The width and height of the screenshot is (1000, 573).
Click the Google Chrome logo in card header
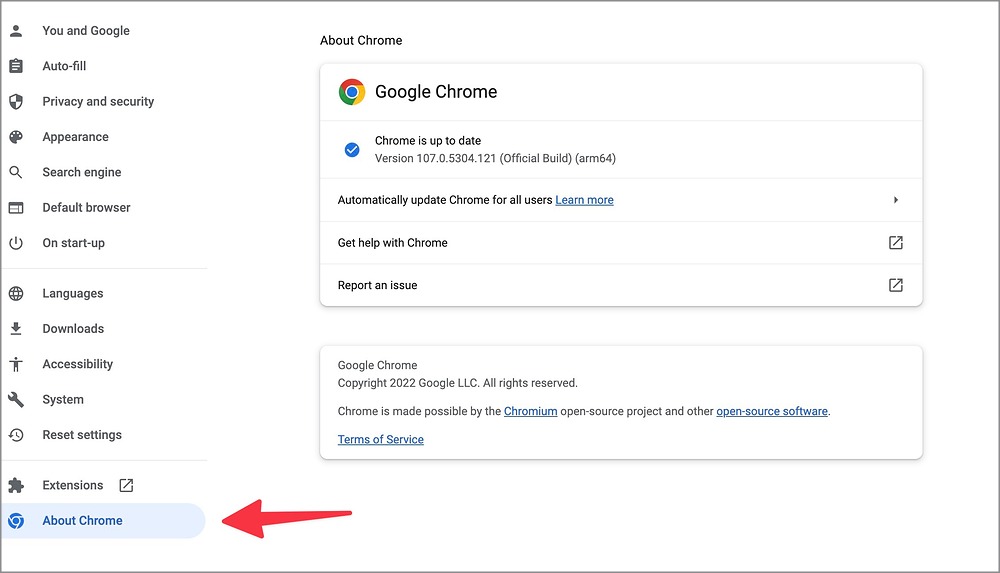point(352,92)
